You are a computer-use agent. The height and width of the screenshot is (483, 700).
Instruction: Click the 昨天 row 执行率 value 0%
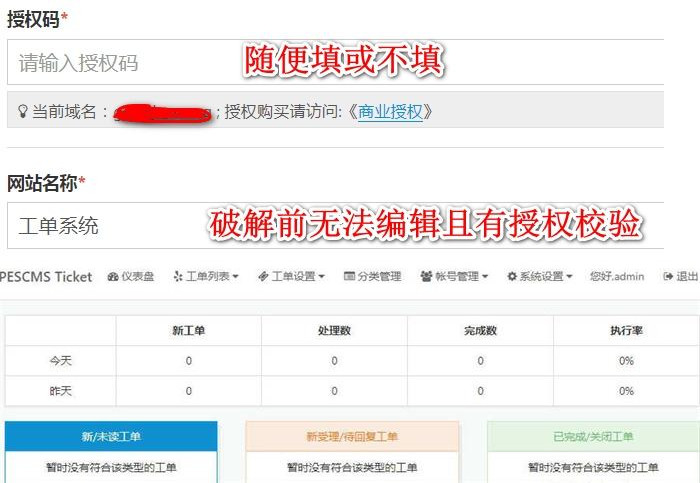coord(626,391)
